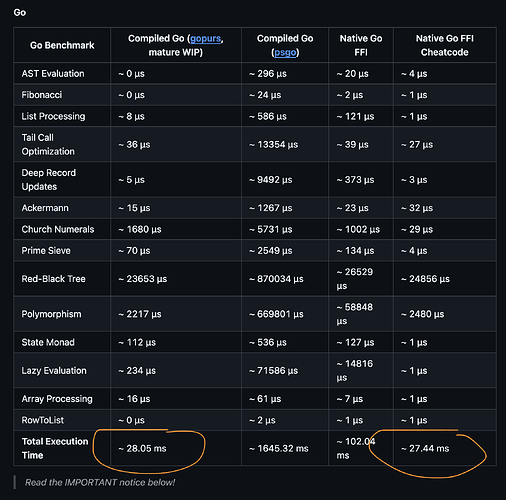The image size is (506, 500).
Task: Click the Church Numerals row label
Action: (x=58, y=229)
